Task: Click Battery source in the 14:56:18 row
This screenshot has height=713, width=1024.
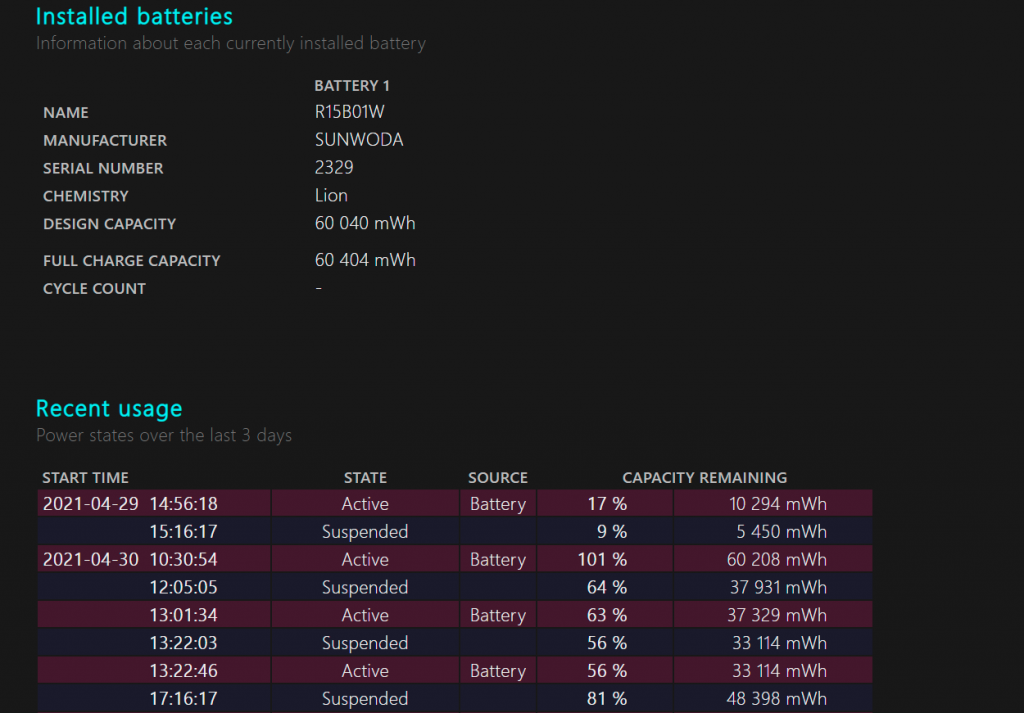Action: click(x=498, y=504)
